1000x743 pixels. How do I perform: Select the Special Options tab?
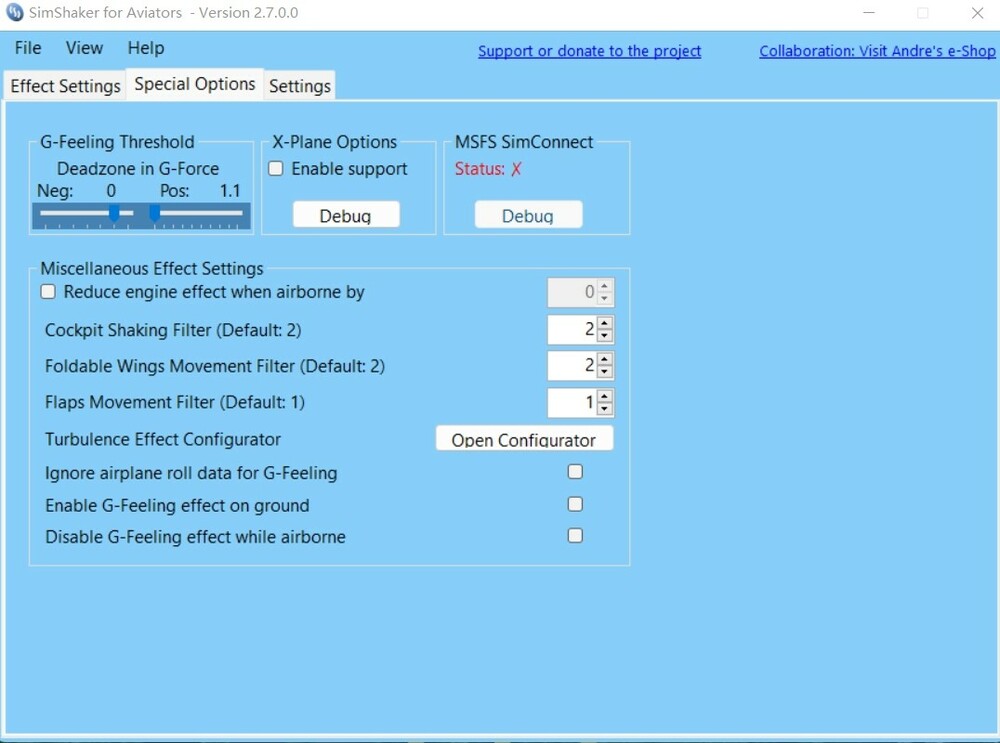click(195, 84)
